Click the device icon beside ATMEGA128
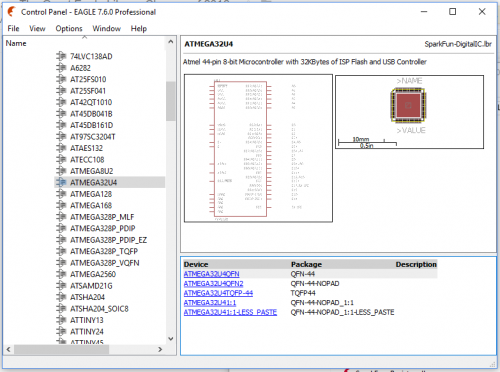The height and width of the screenshot is (372, 500). (61, 194)
